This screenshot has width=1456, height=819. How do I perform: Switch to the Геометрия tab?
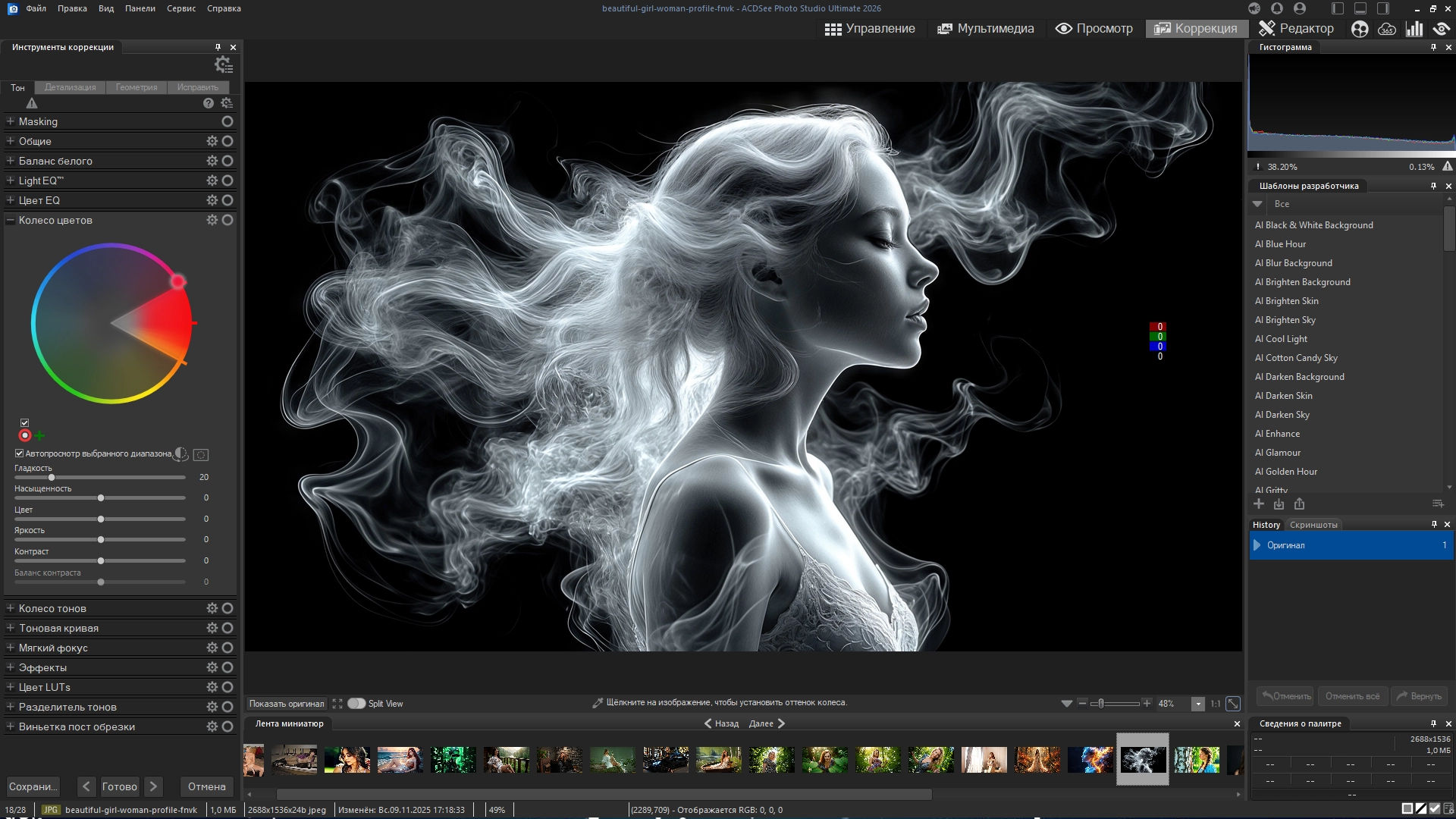point(136,87)
